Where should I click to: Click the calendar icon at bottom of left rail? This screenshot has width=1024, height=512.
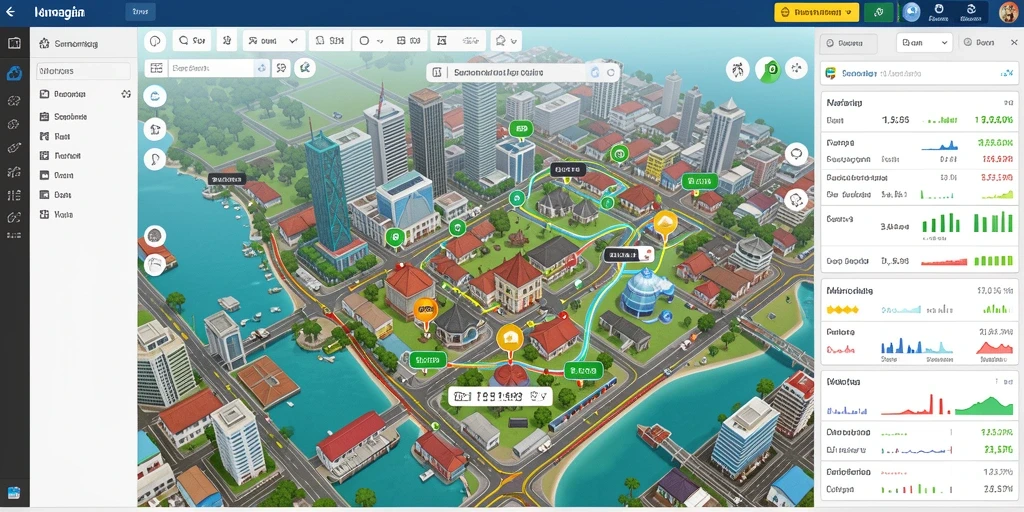tap(14, 493)
